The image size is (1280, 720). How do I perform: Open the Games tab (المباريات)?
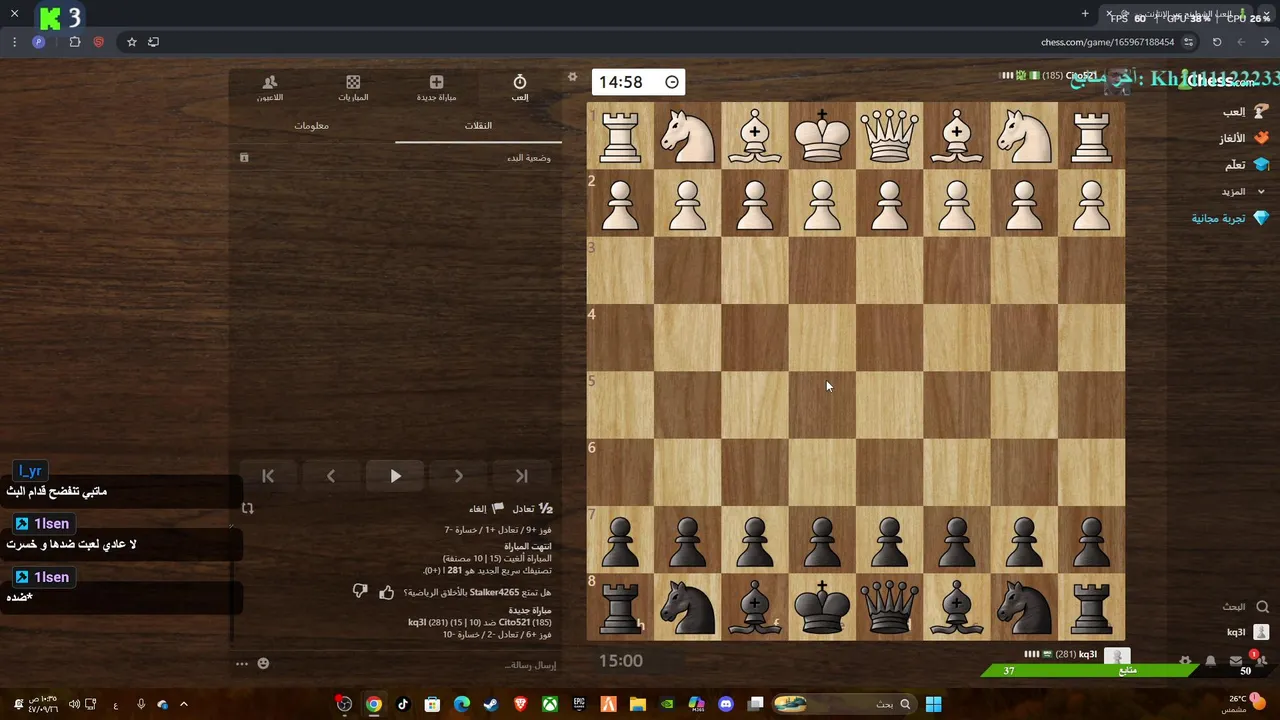click(x=353, y=87)
